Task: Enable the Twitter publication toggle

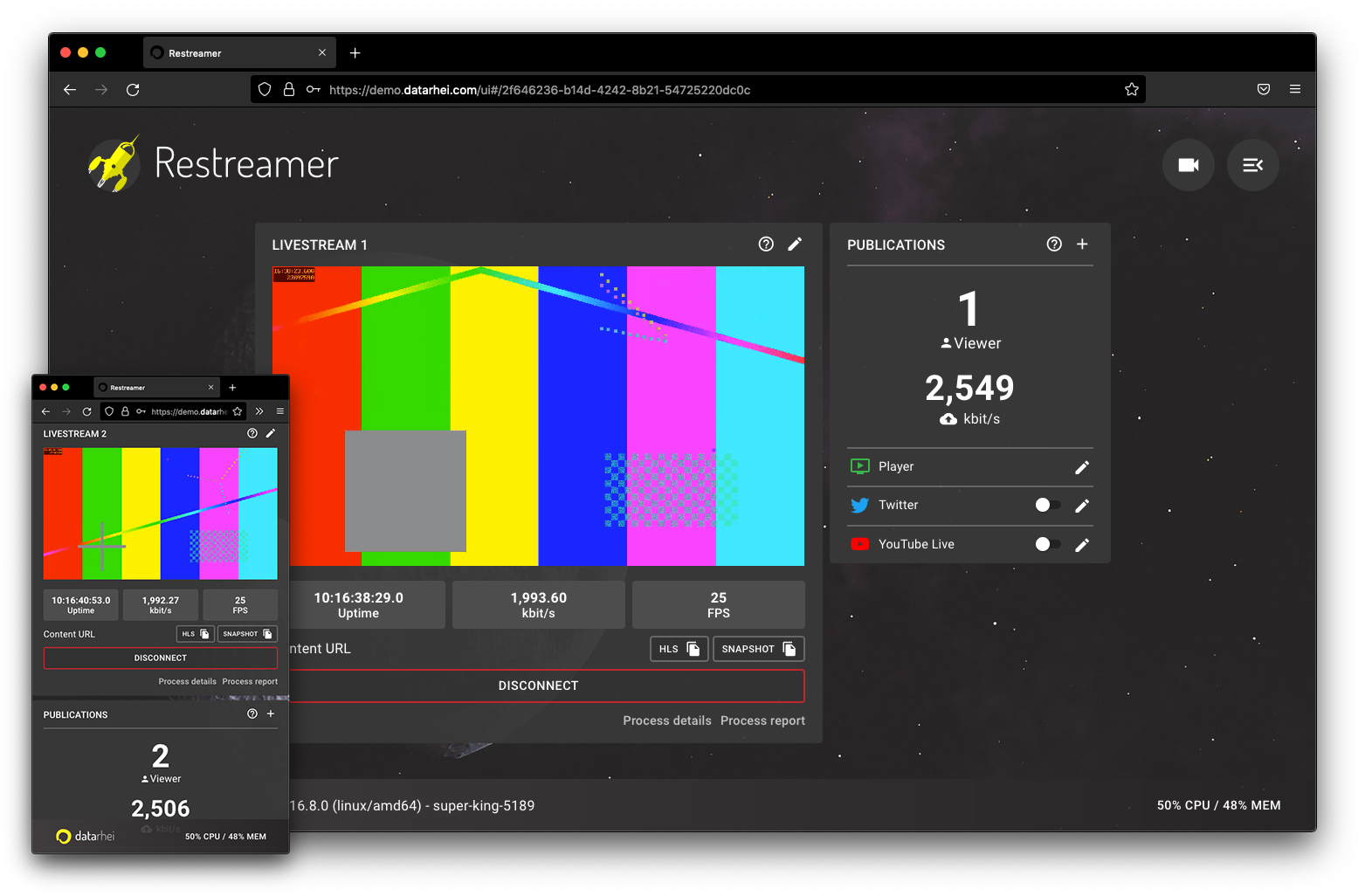Action: tap(1047, 505)
